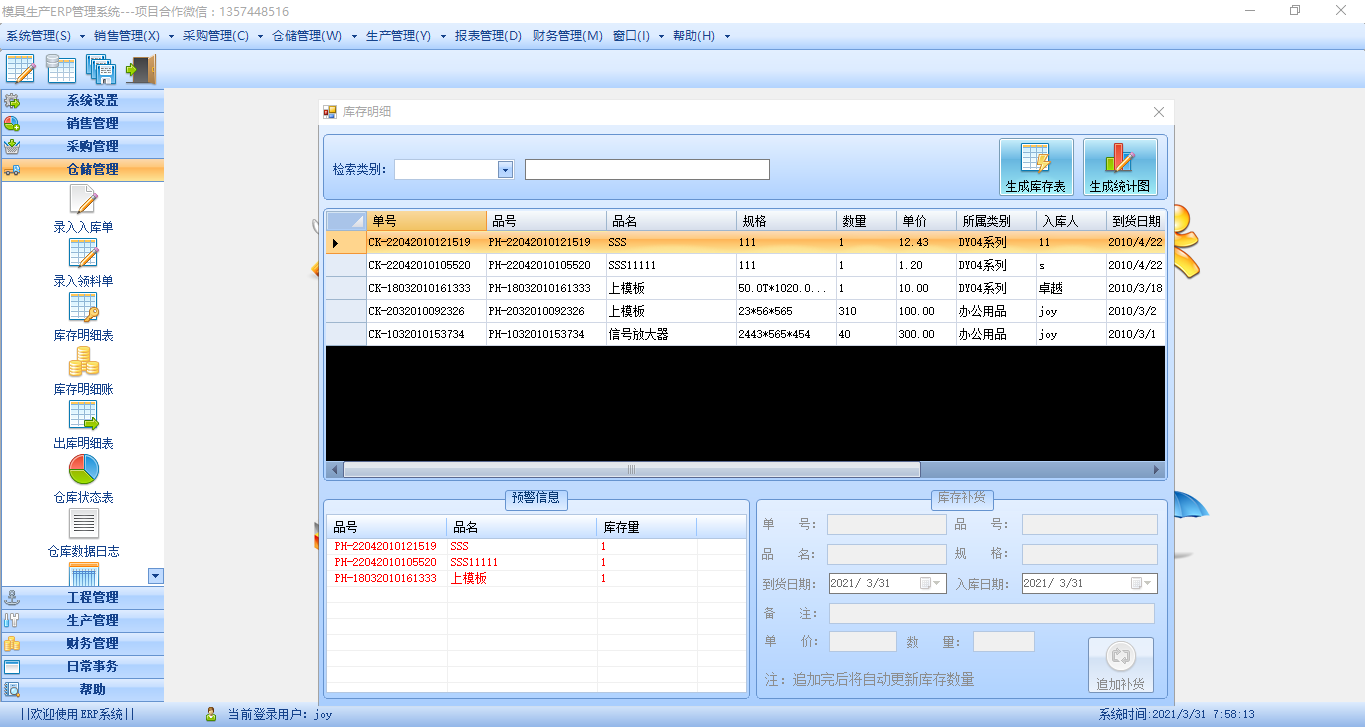The height and width of the screenshot is (727, 1365).
Task: Click the horizontal scrollbar thumb in grid
Action: 632,470
